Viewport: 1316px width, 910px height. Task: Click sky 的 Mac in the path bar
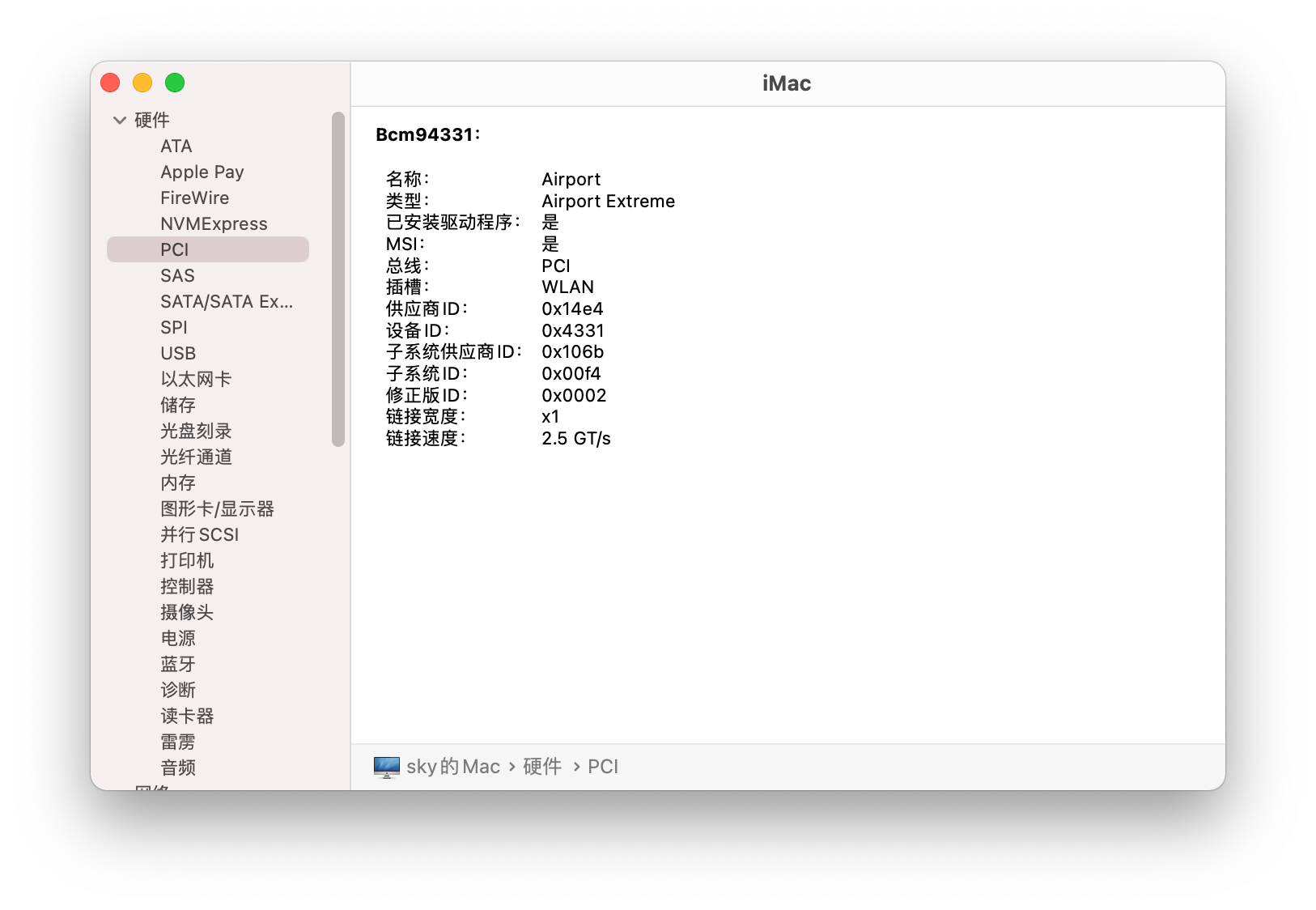click(453, 767)
